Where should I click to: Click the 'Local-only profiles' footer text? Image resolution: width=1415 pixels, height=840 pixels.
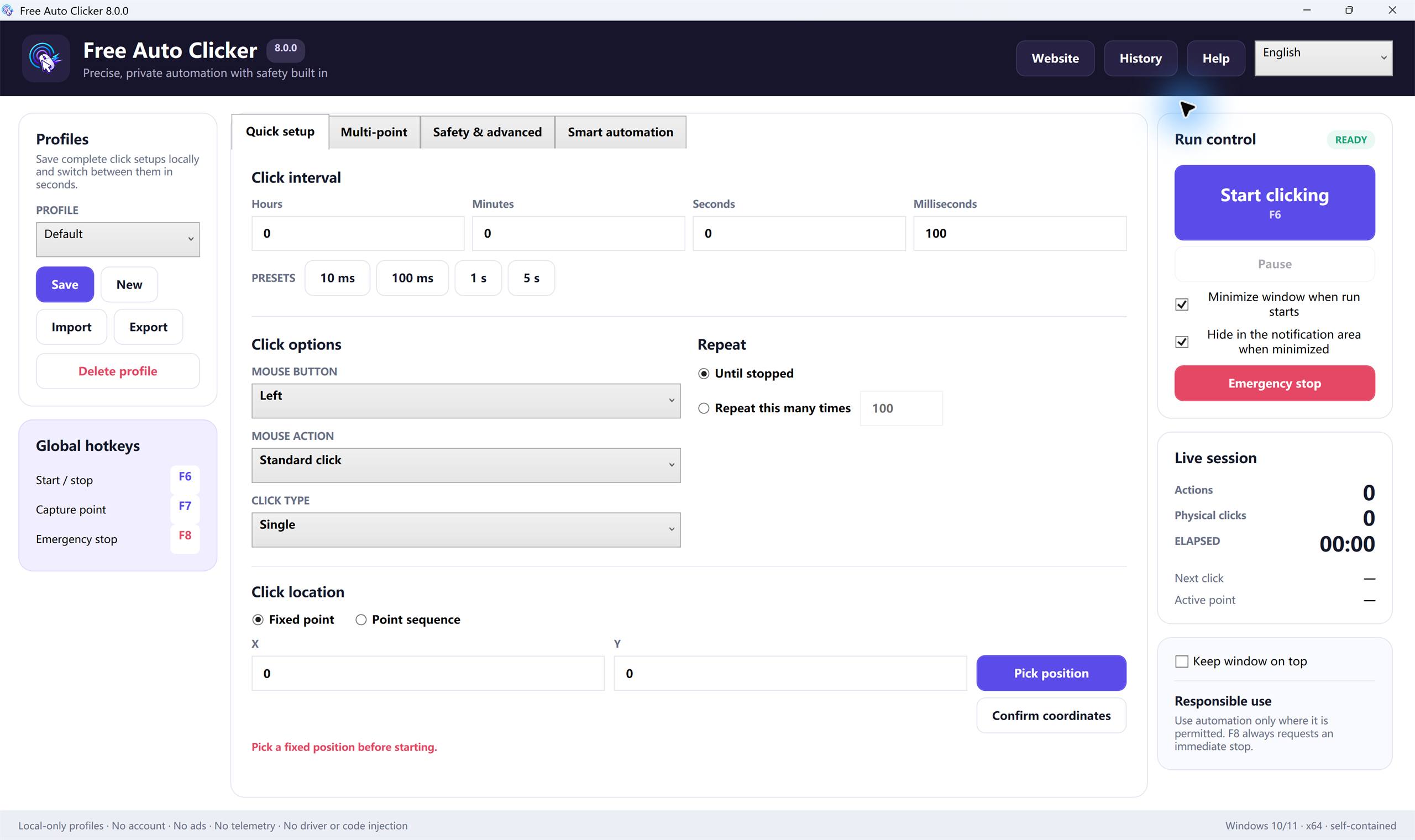point(61,826)
